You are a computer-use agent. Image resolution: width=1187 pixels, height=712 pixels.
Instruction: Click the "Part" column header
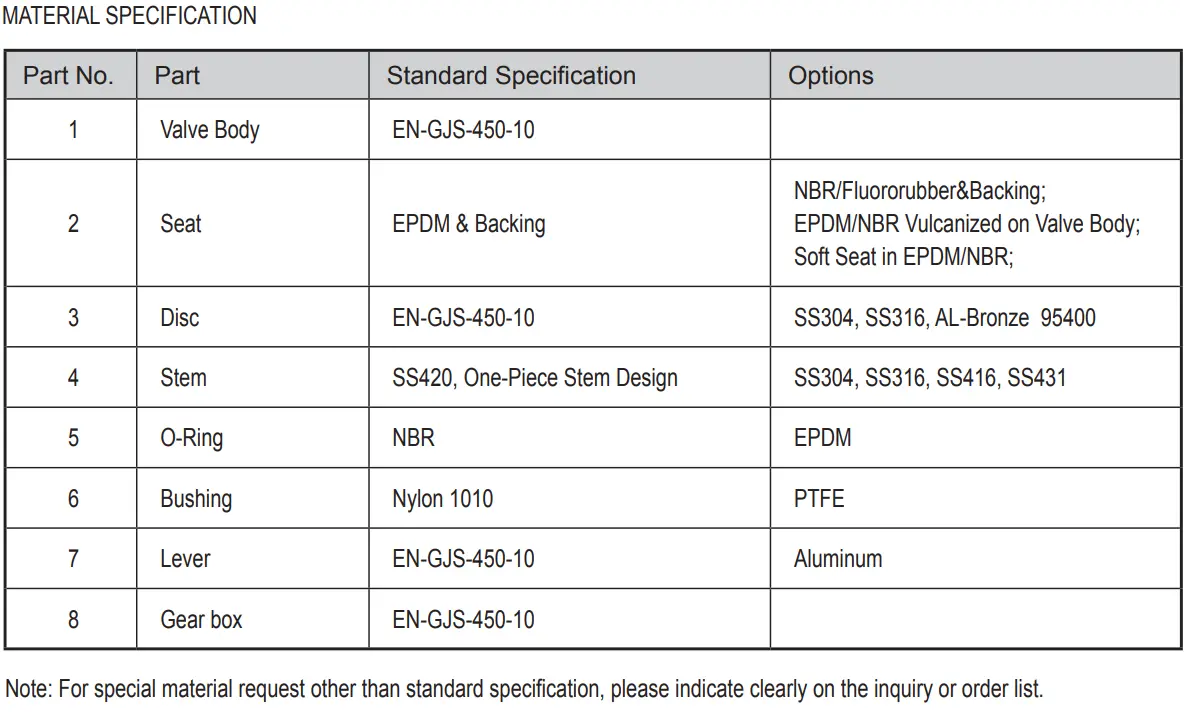coord(177,76)
